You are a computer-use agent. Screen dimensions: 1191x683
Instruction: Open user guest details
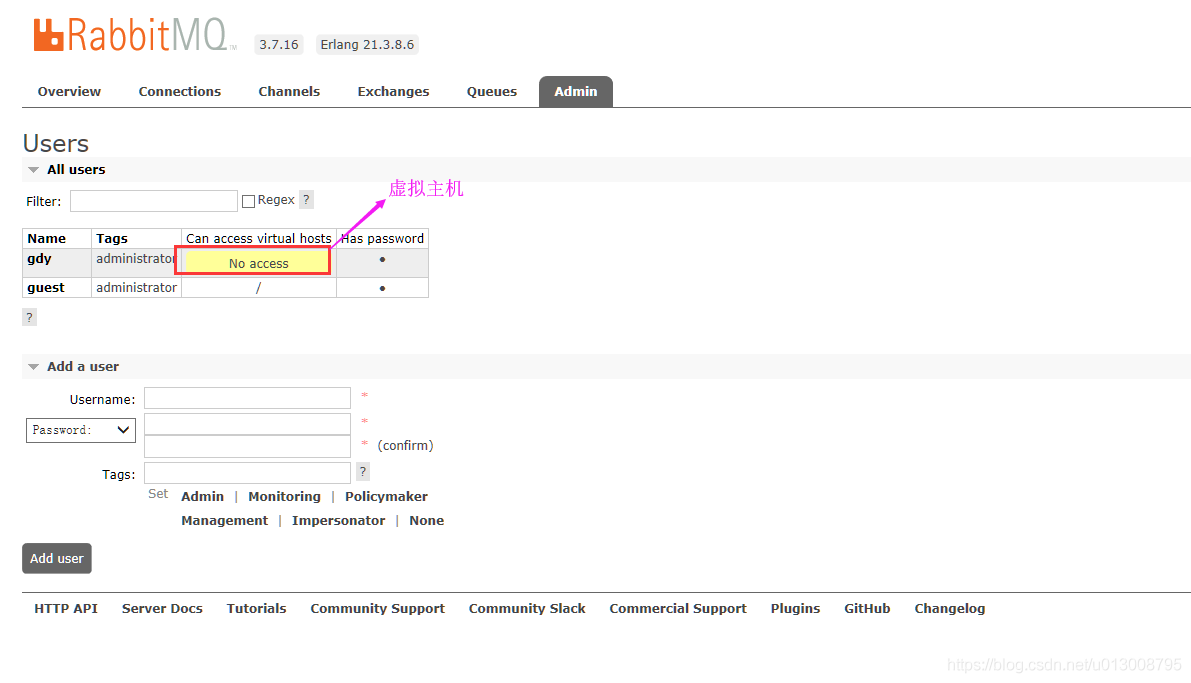46,287
